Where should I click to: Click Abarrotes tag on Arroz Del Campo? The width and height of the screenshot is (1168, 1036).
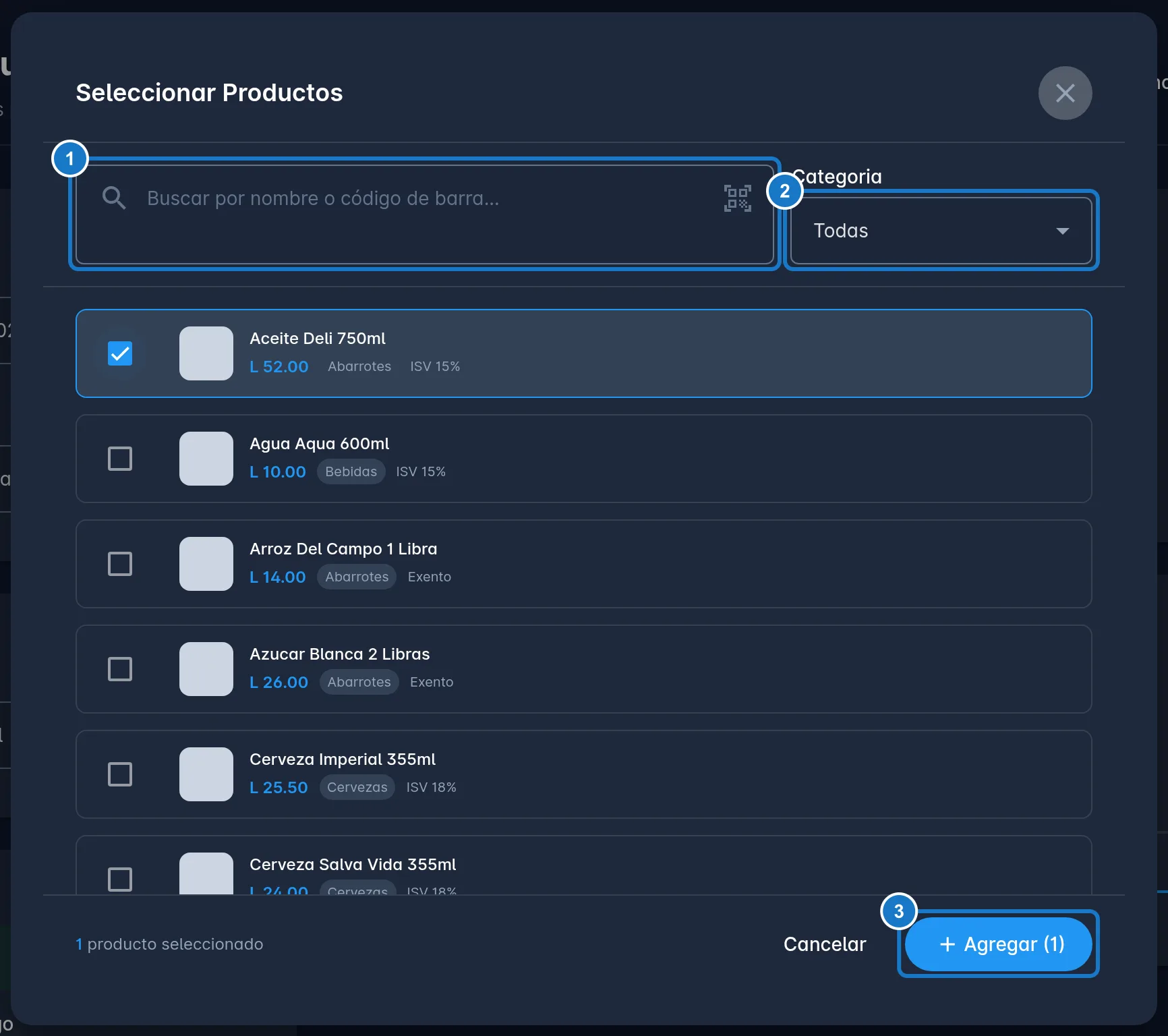pyautogui.click(x=357, y=577)
